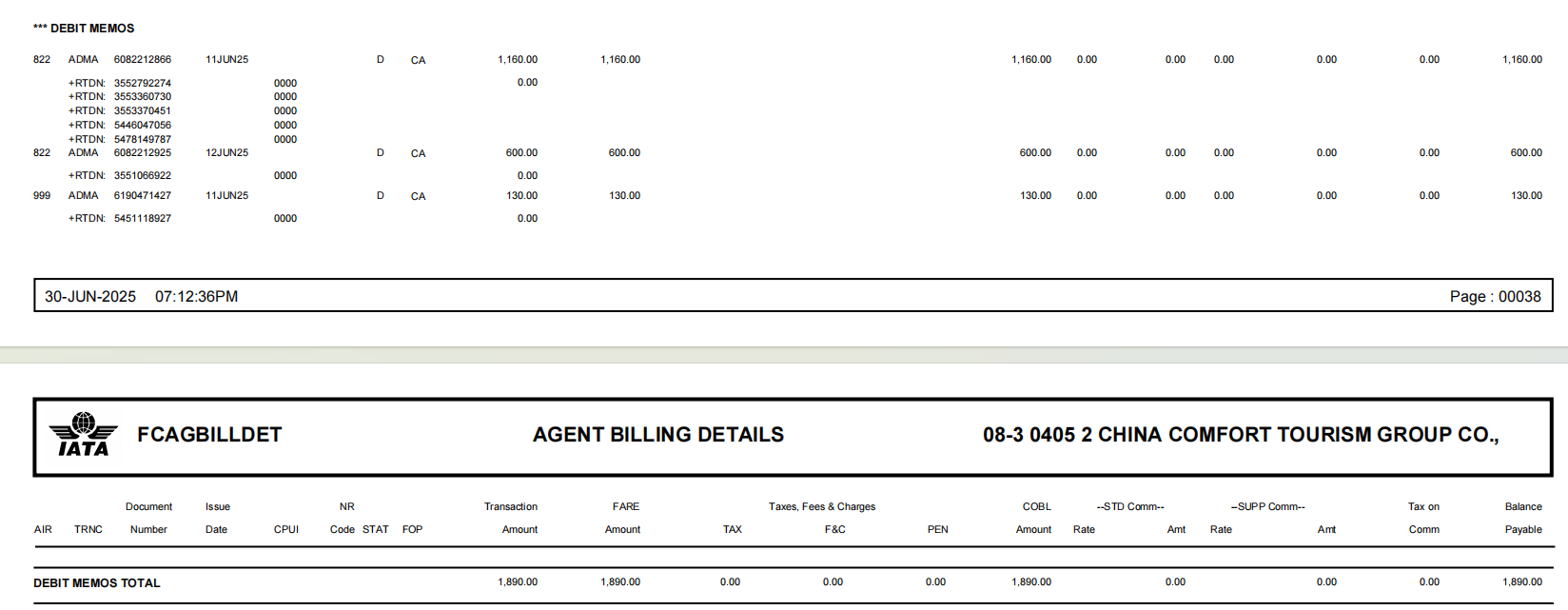Click the DEBIT MEMOS TOTAL label

click(97, 583)
